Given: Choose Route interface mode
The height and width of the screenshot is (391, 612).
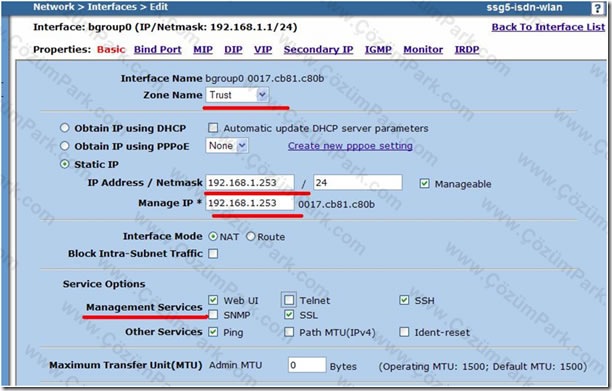Looking at the screenshot, I should coord(251,236).
